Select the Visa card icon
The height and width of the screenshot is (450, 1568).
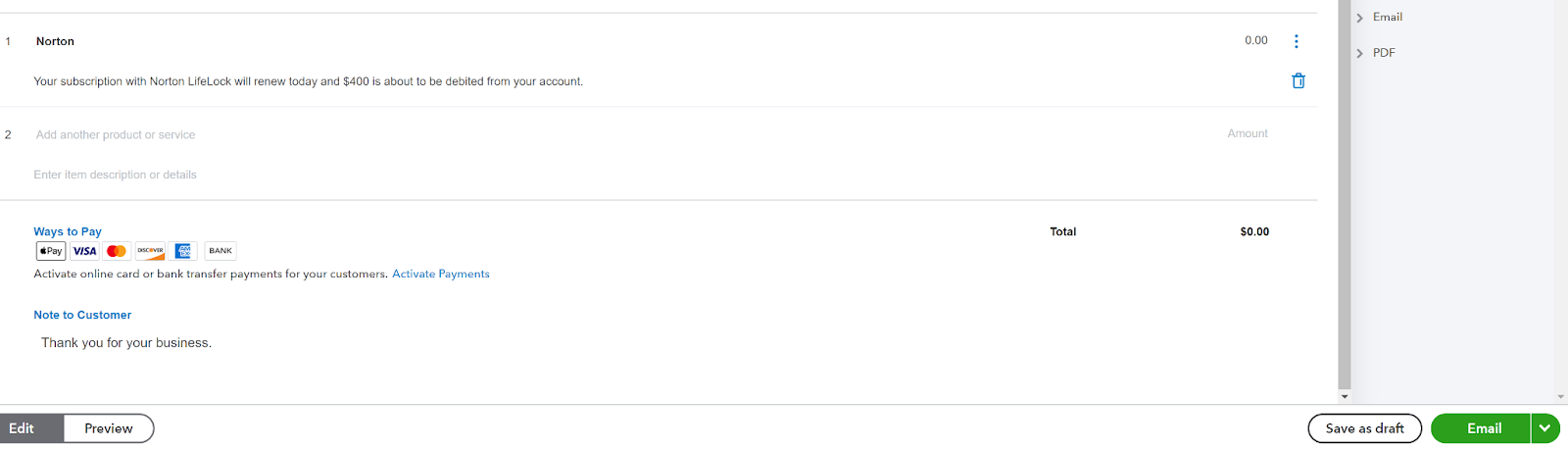coord(84,251)
